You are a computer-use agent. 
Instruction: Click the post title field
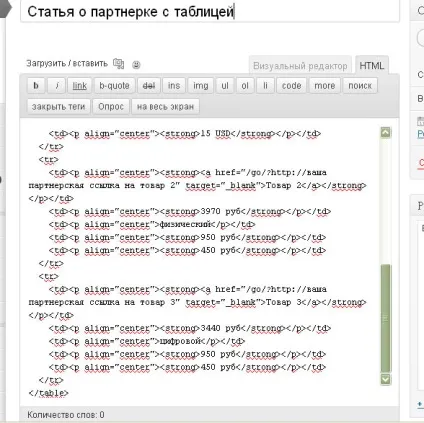point(210,12)
